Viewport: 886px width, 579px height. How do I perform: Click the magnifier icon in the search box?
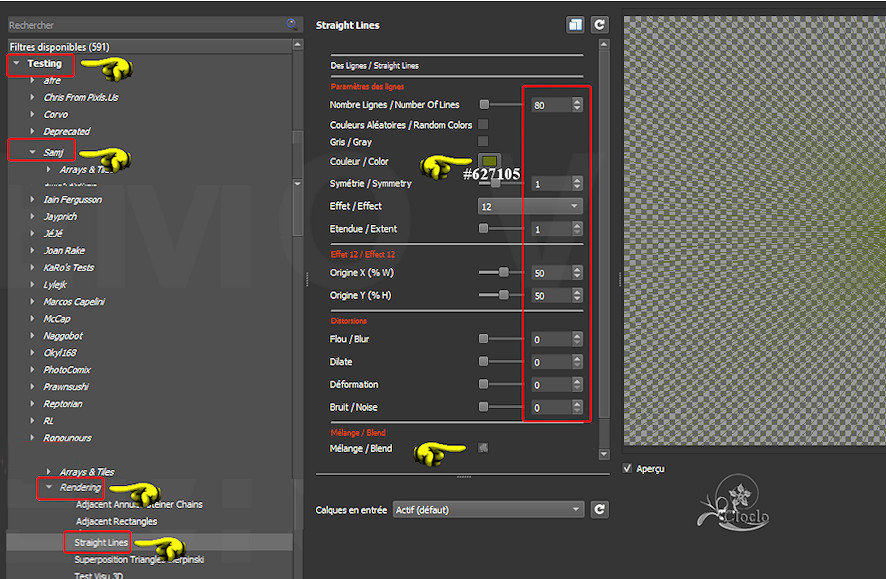pos(291,24)
